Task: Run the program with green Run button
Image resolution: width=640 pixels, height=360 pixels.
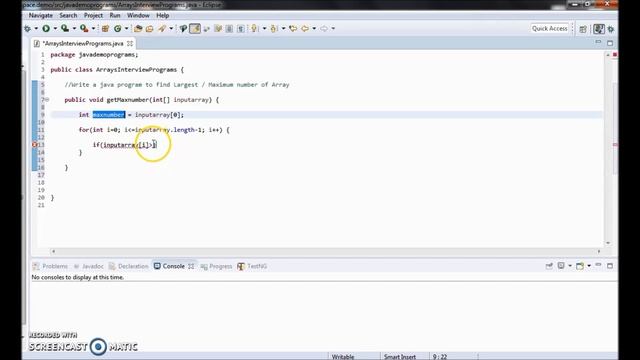Action: (x=46, y=29)
